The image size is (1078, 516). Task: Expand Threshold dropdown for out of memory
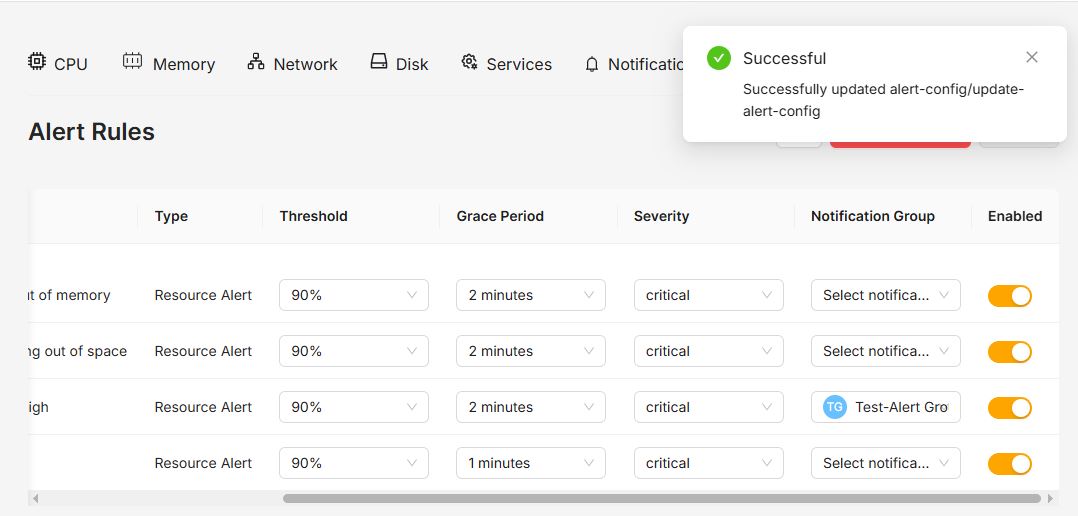[x=353, y=295]
